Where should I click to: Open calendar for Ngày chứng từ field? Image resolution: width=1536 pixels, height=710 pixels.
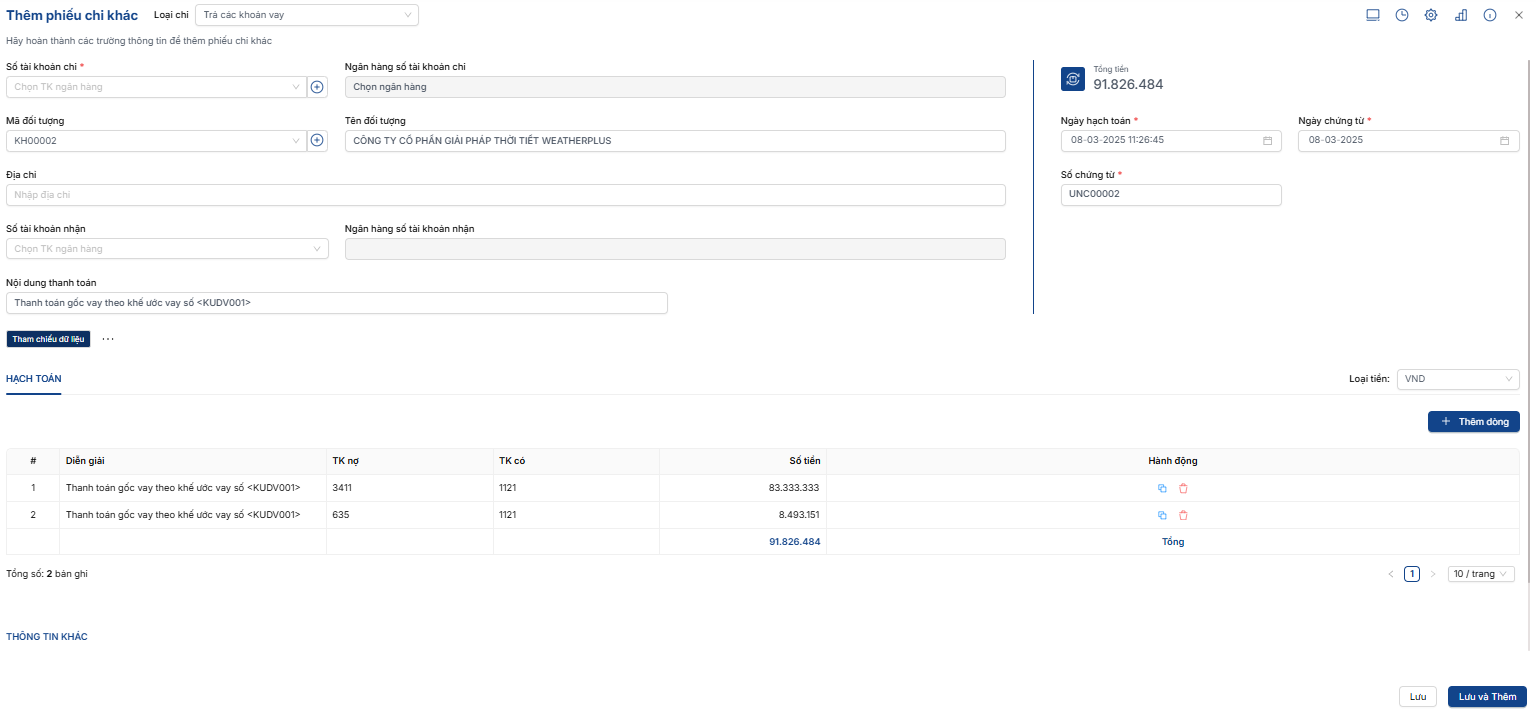click(1504, 141)
